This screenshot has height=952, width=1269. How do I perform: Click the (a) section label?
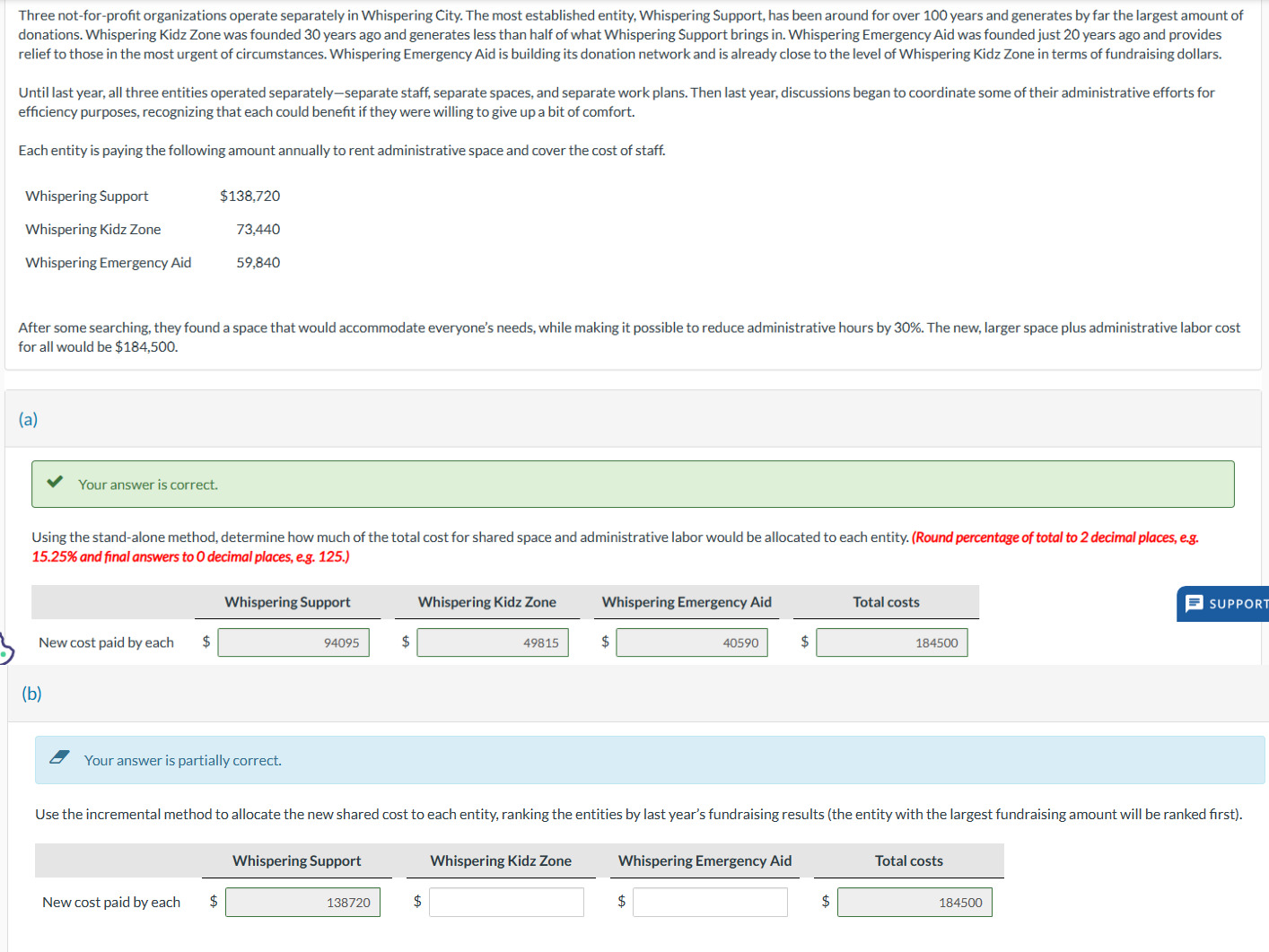(28, 419)
